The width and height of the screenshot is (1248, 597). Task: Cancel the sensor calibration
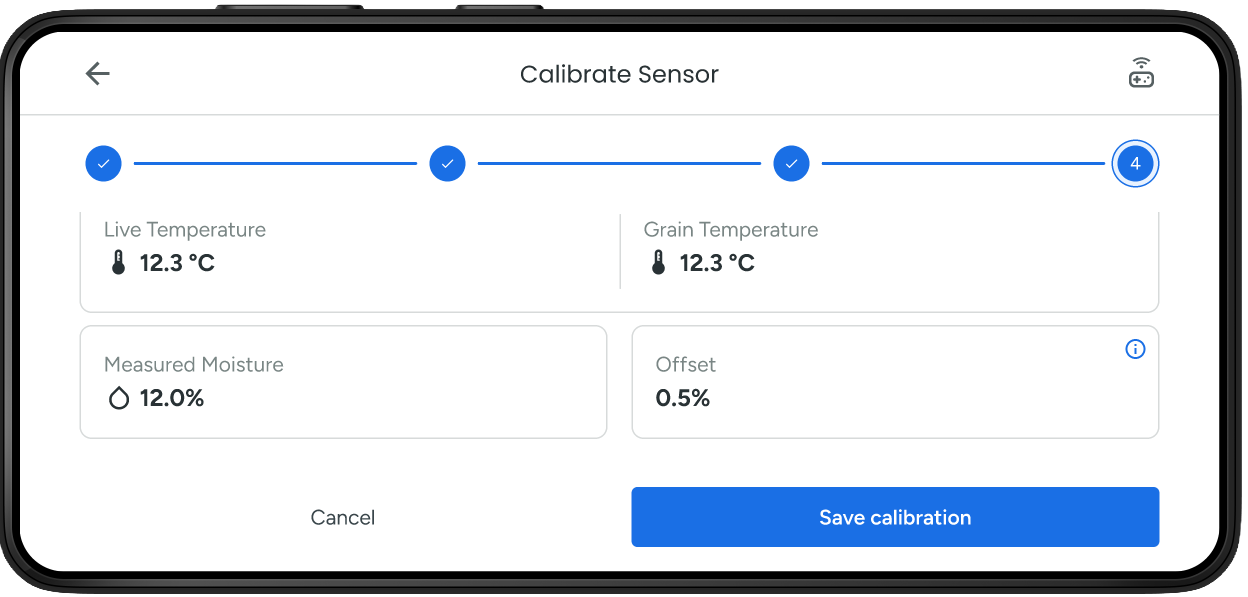(343, 517)
